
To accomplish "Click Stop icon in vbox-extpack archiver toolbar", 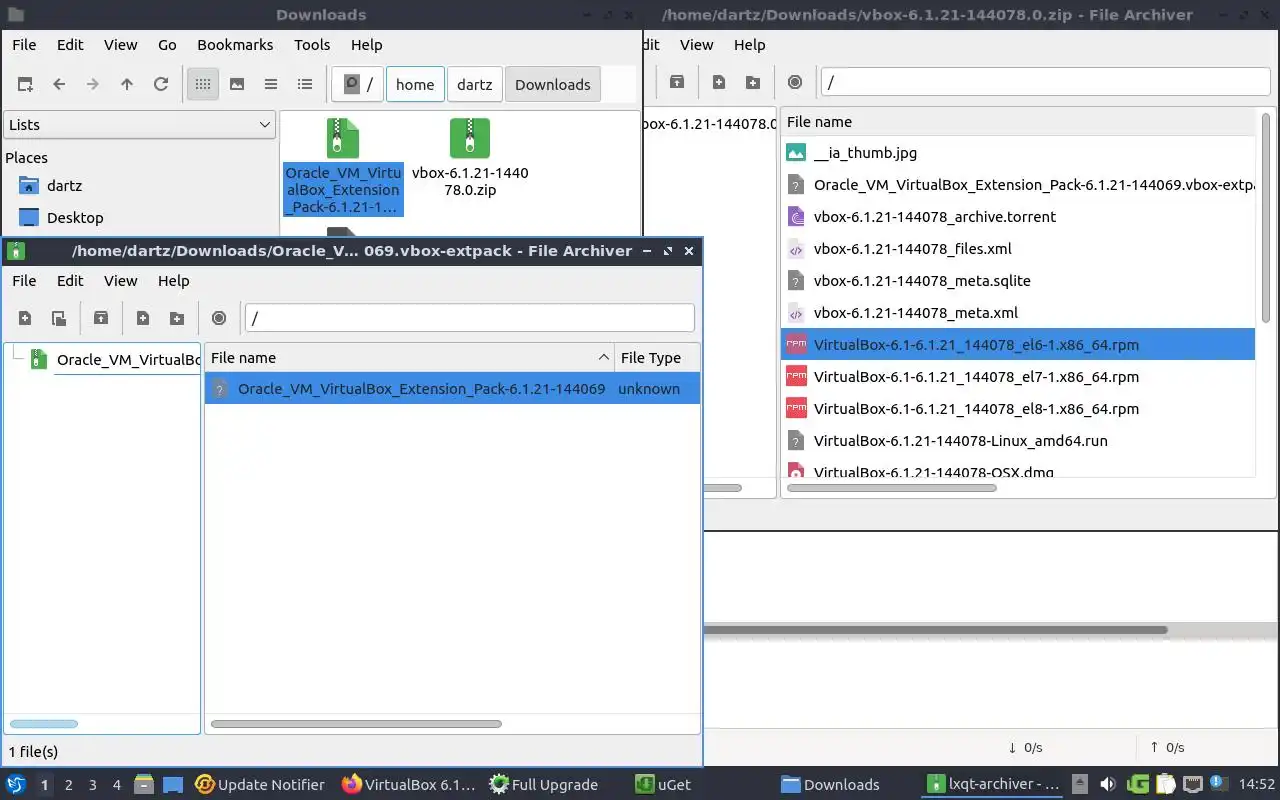I will point(219,318).
